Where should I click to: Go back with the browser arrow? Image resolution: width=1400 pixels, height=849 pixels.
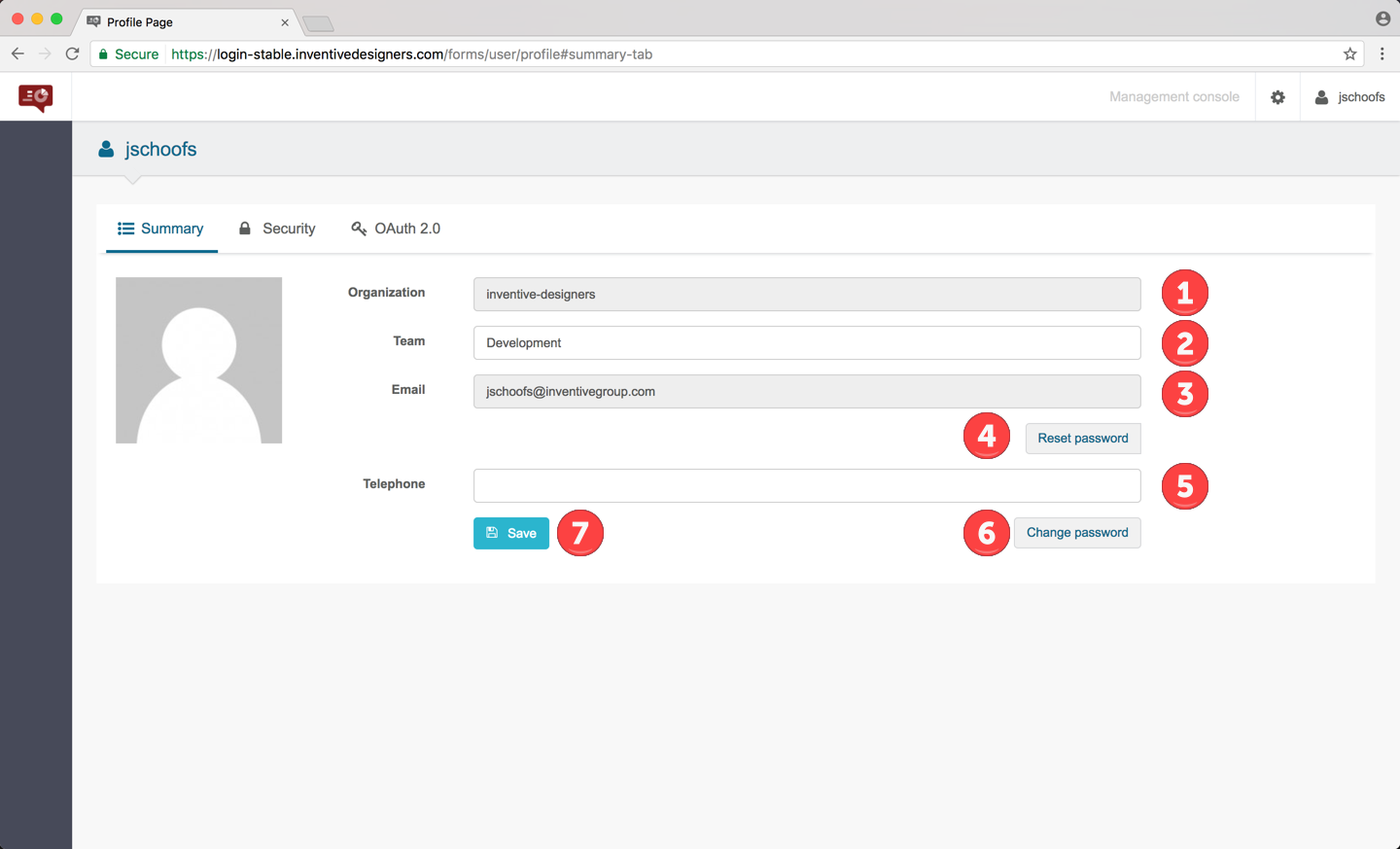[17, 54]
